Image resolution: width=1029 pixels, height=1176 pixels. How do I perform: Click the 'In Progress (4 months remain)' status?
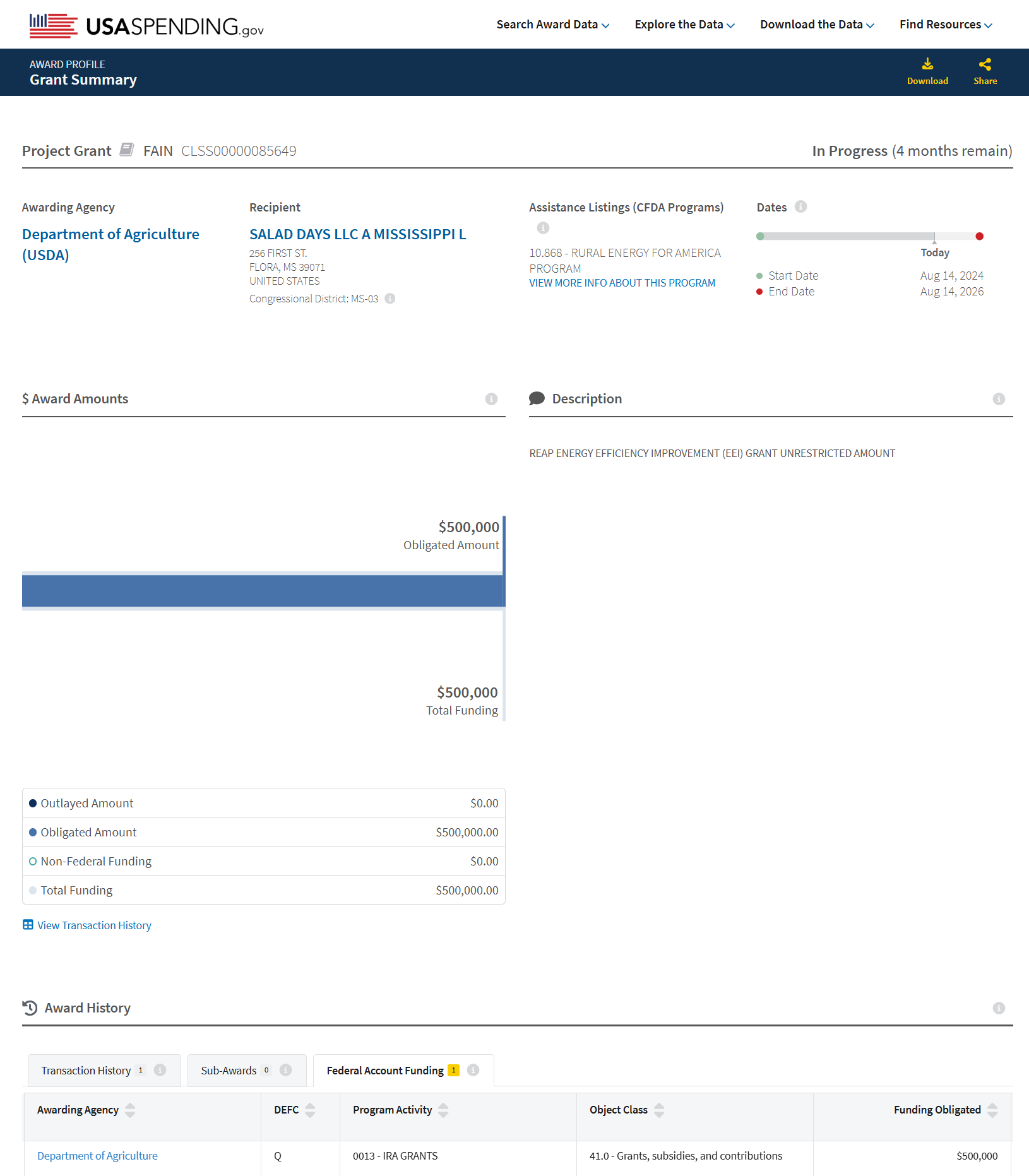tap(912, 151)
